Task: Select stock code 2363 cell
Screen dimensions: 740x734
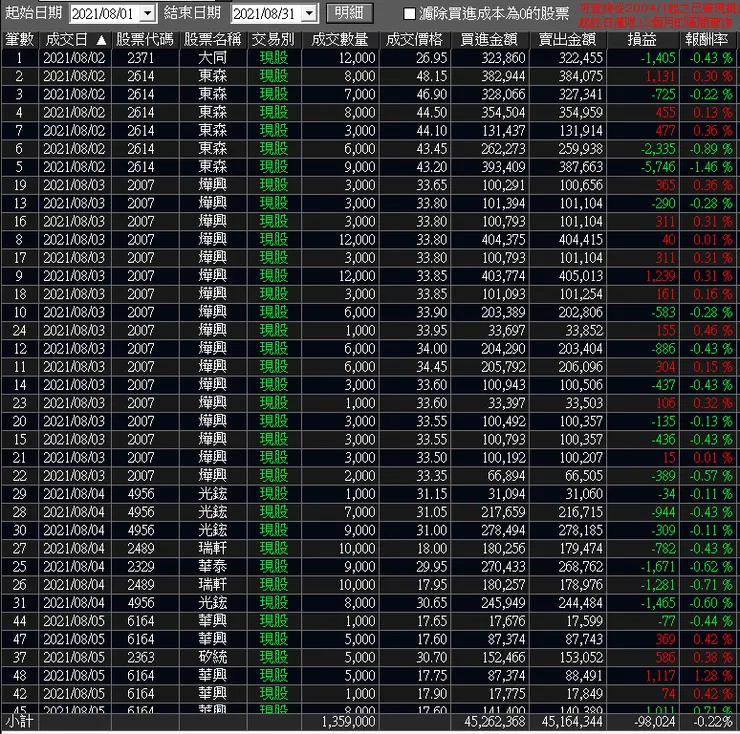Action: (145, 658)
